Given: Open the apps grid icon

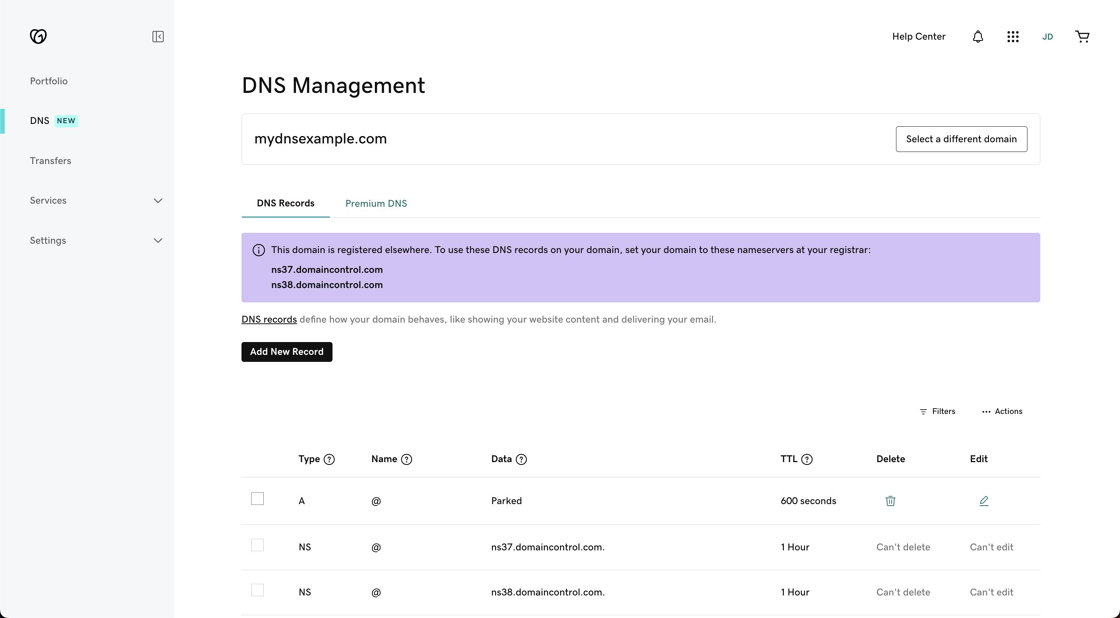Looking at the screenshot, I should point(1013,36).
